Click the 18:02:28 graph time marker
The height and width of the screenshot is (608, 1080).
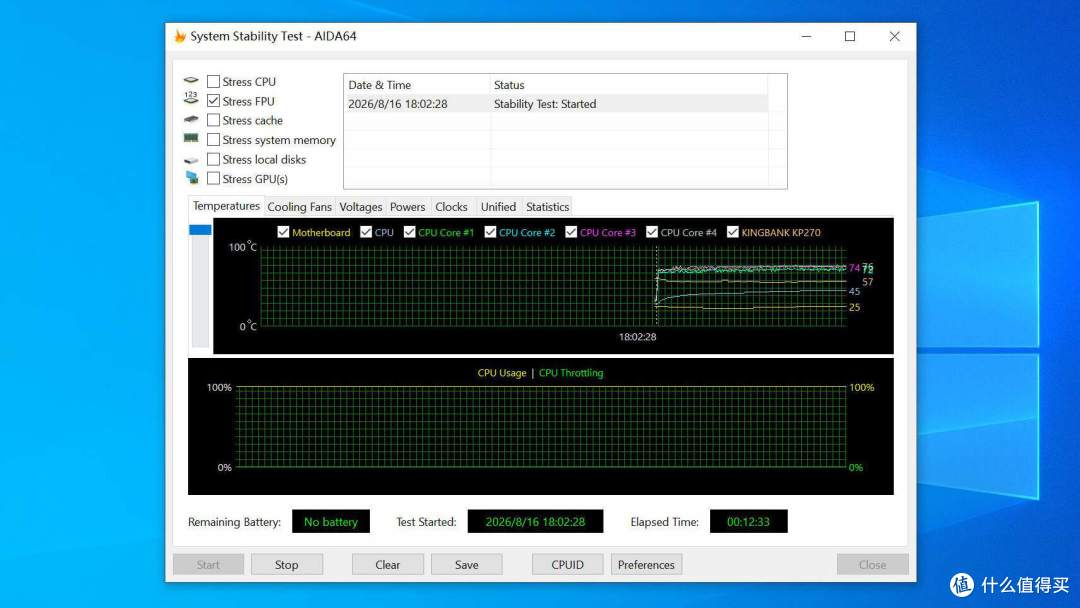tap(637, 337)
